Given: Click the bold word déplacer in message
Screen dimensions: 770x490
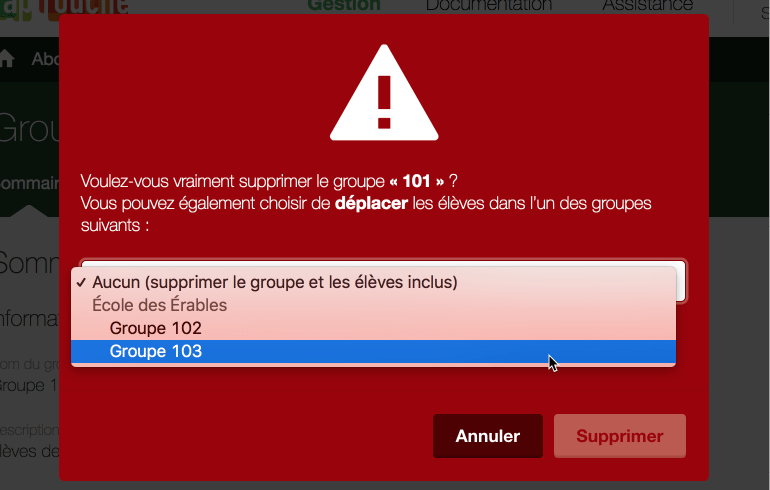Looking at the screenshot, I should [371, 203].
